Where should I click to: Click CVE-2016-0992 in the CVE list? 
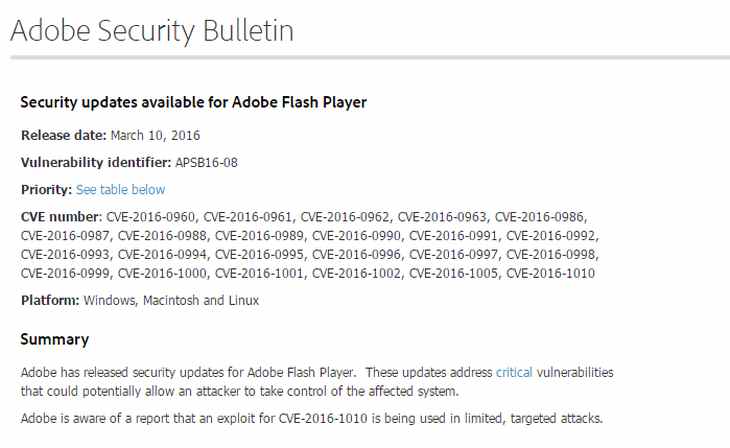pyautogui.click(x=552, y=235)
